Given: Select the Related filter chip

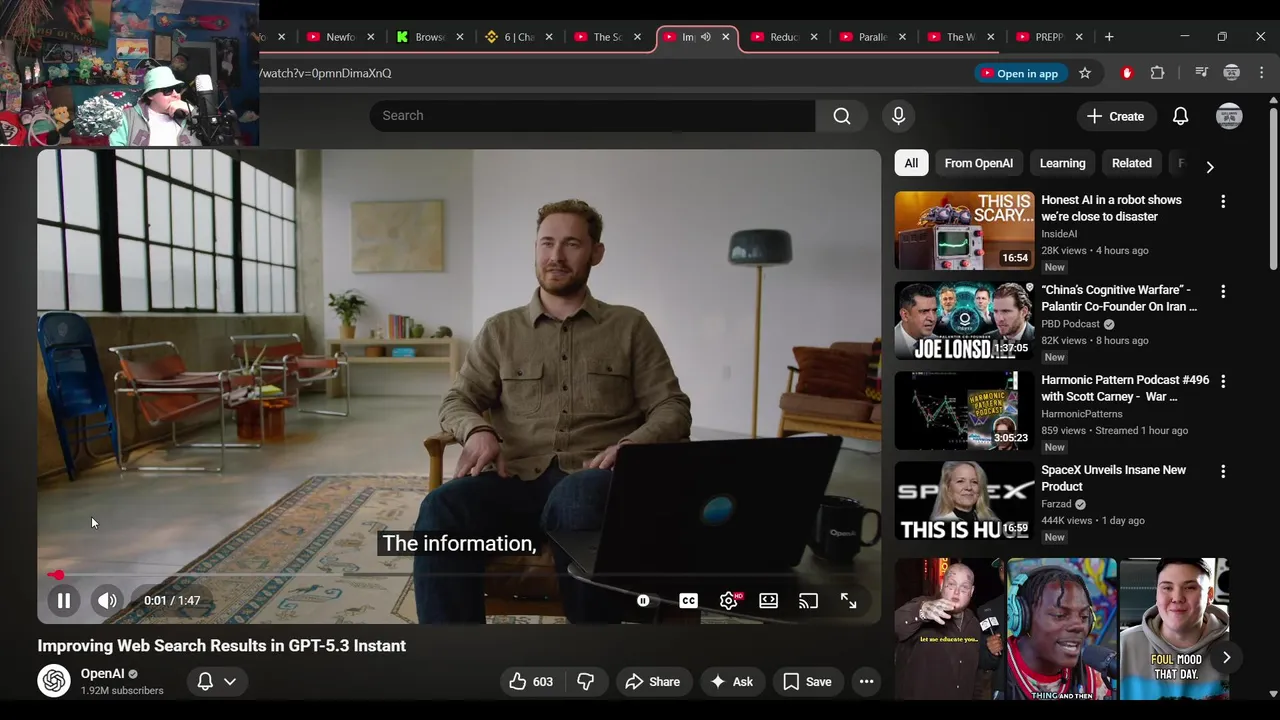Looking at the screenshot, I should 1131,163.
